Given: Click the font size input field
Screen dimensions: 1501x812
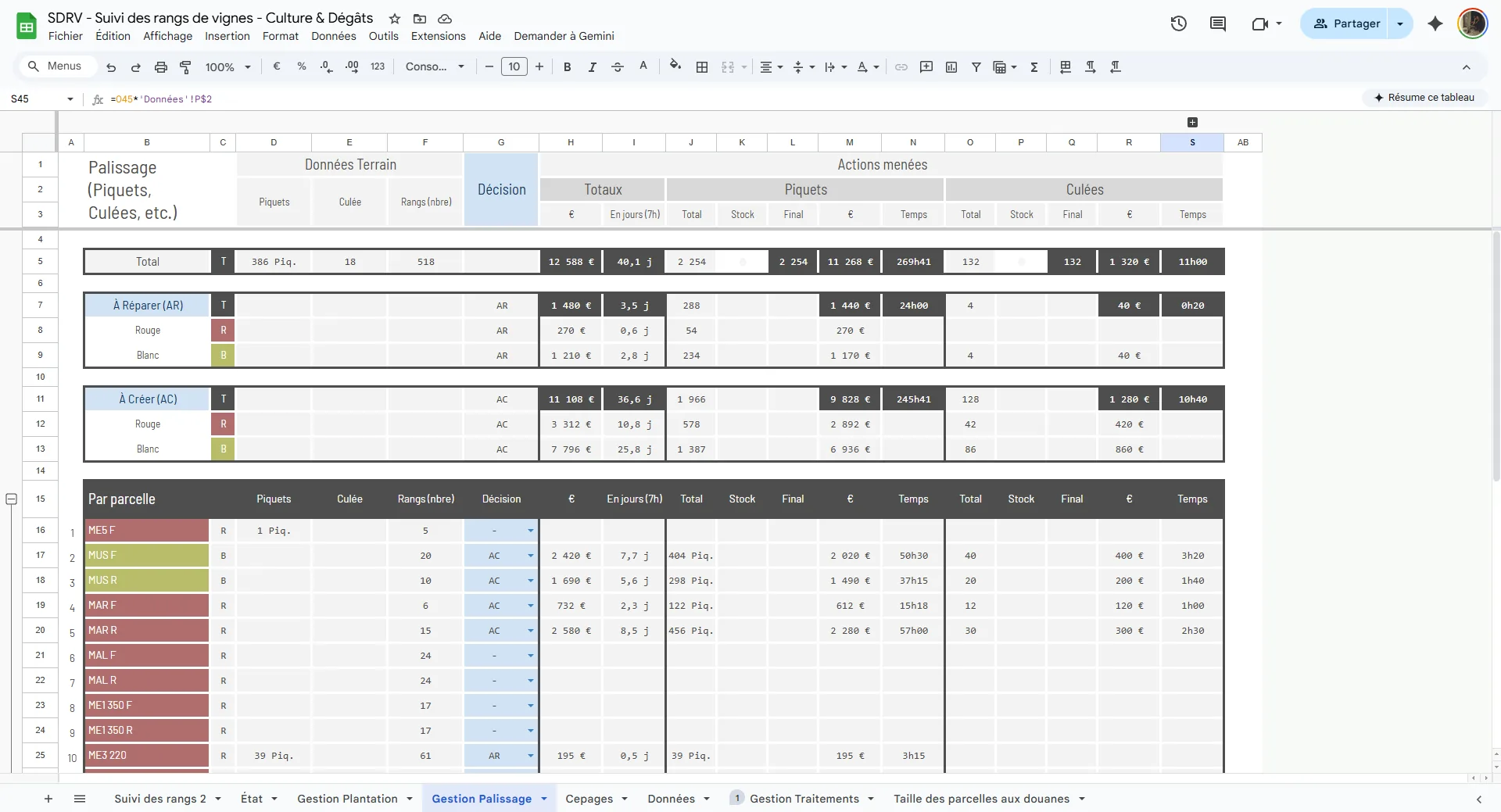Looking at the screenshot, I should pos(514,67).
